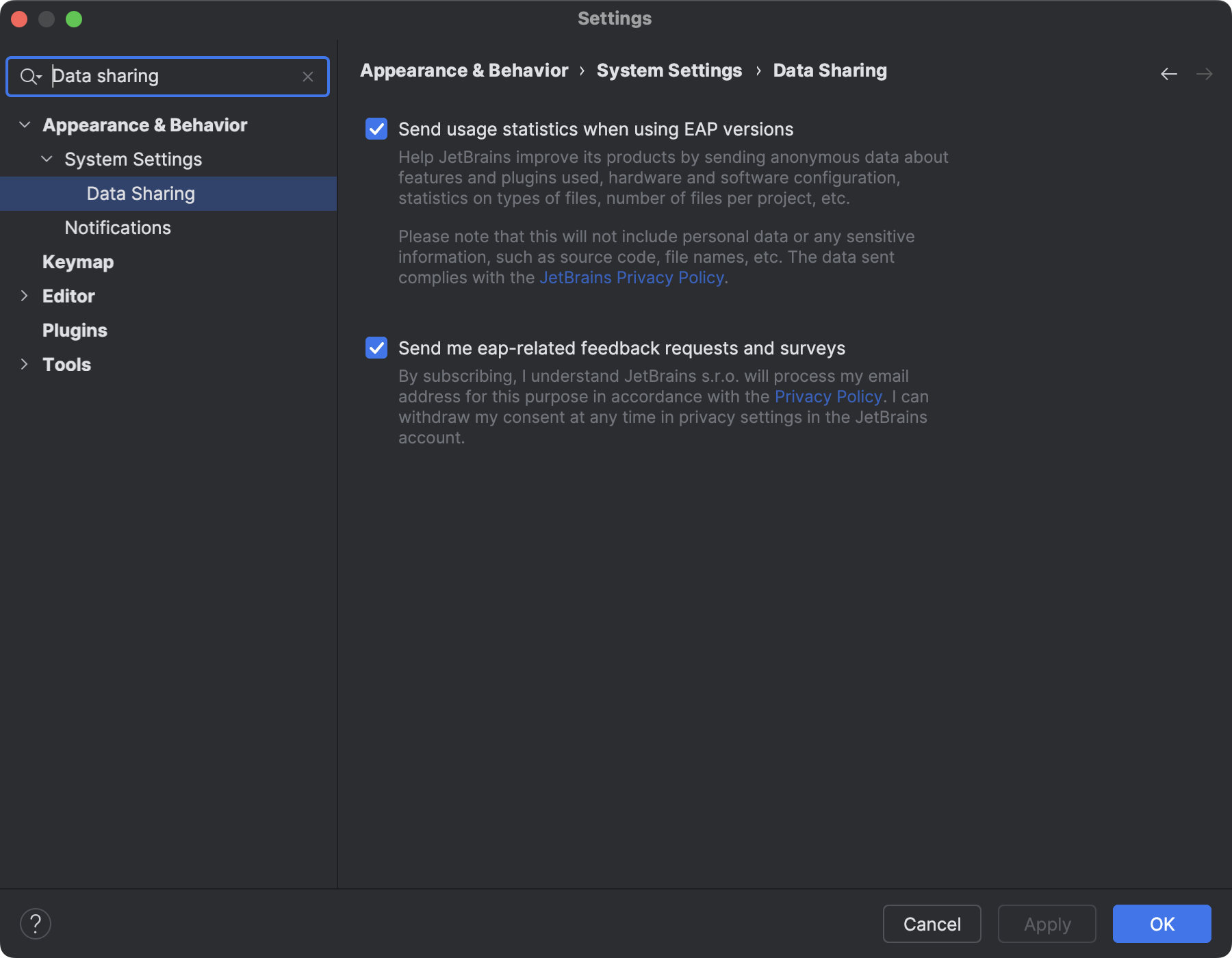
Task: Disable sending usage statistics for EAP versions
Action: (376, 129)
